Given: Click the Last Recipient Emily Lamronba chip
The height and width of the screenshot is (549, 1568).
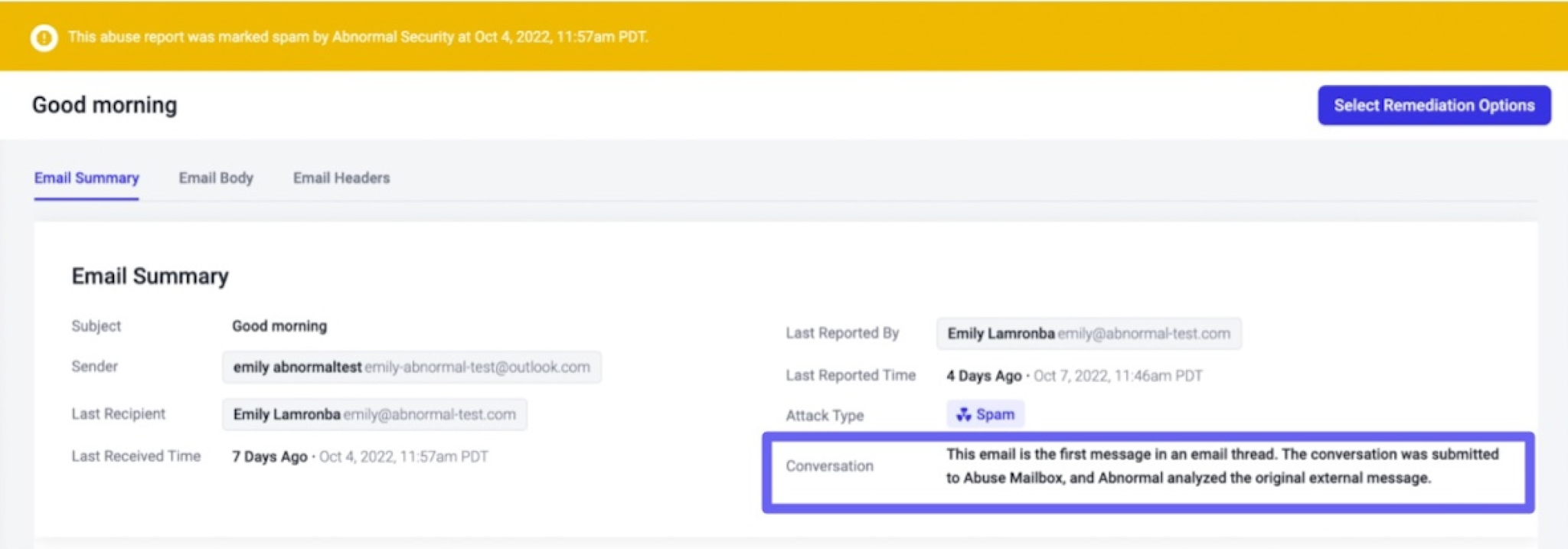Looking at the screenshot, I should click(374, 414).
